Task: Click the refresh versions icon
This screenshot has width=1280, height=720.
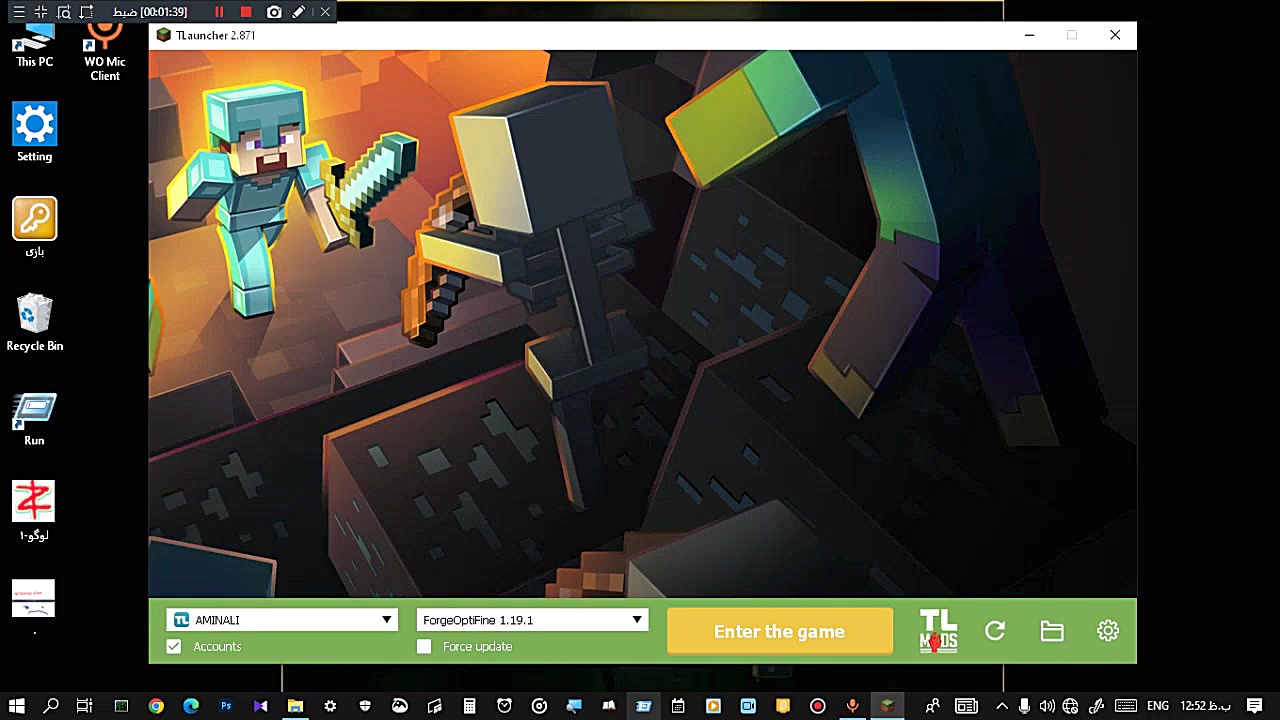Action: tap(995, 631)
